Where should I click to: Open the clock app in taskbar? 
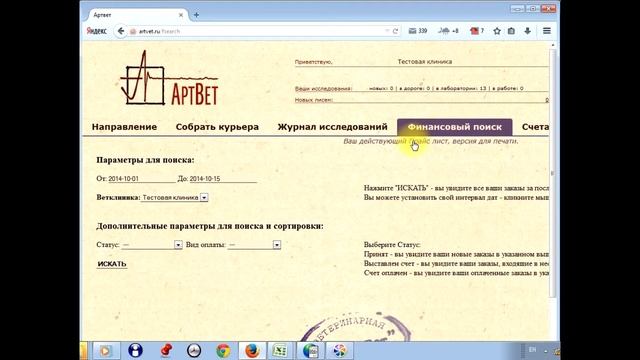[x=194, y=351]
